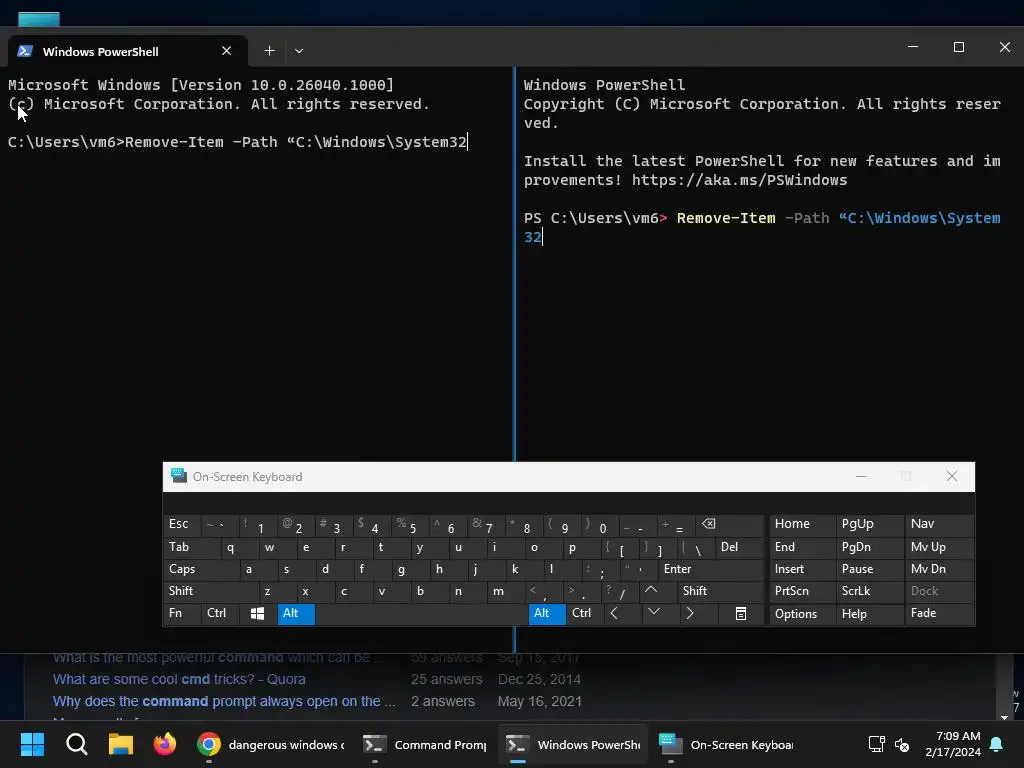Click the End key
Image resolution: width=1024 pixels, height=768 pixels.
(x=802, y=547)
